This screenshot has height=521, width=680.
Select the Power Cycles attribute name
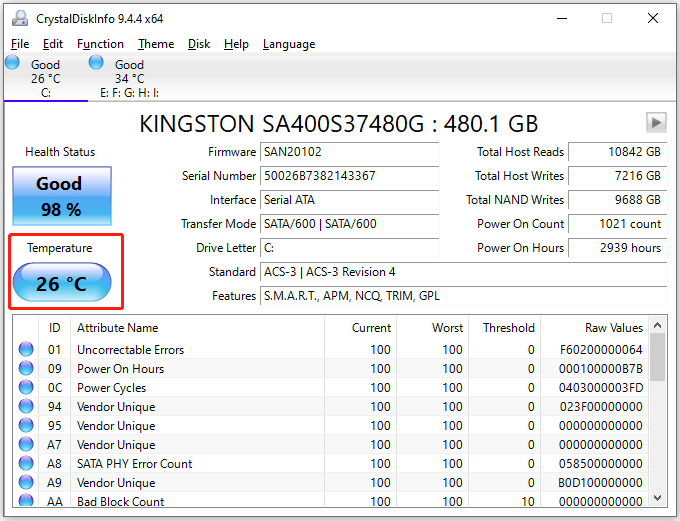tap(111, 388)
